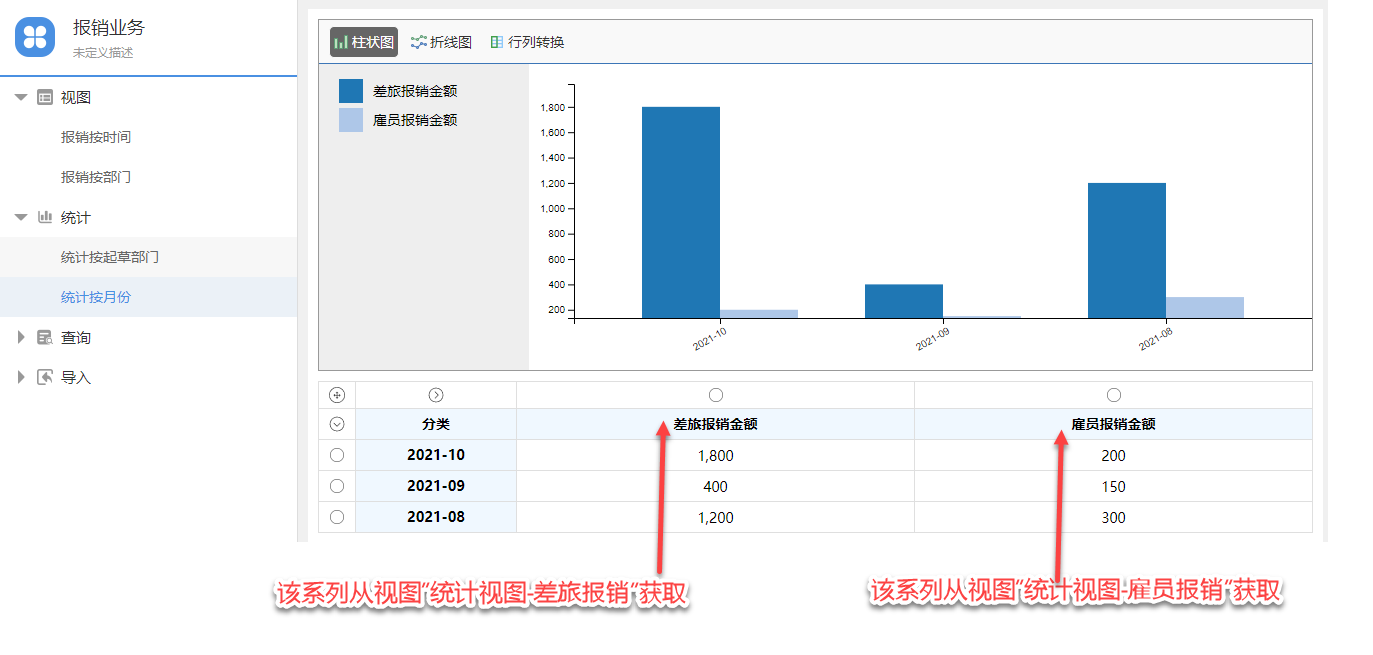Click the 导入 import icon in sidebar
This screenshot has height=655, width=1373.
click(x=45, y=377)
